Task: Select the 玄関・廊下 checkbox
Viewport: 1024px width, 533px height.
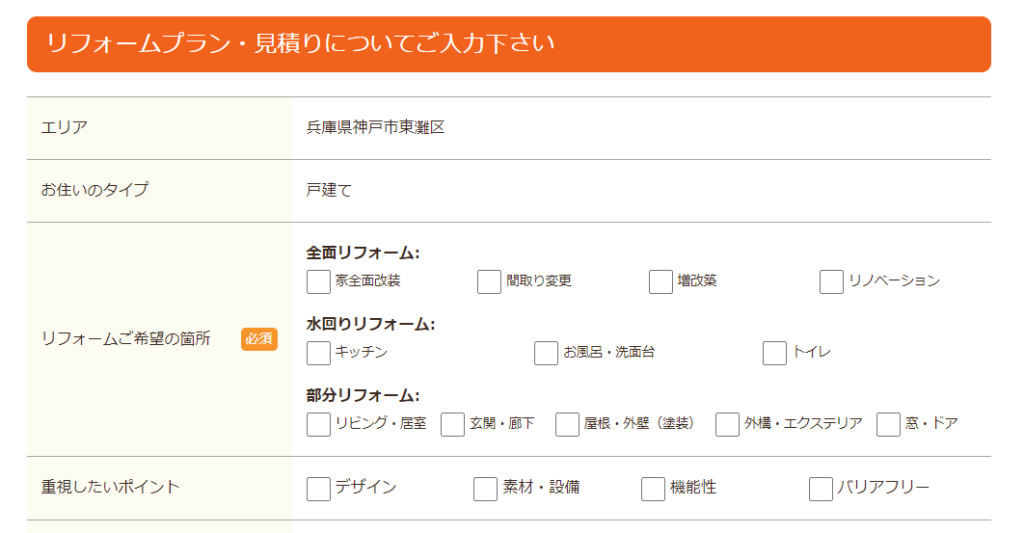Action: click(453, 425)
